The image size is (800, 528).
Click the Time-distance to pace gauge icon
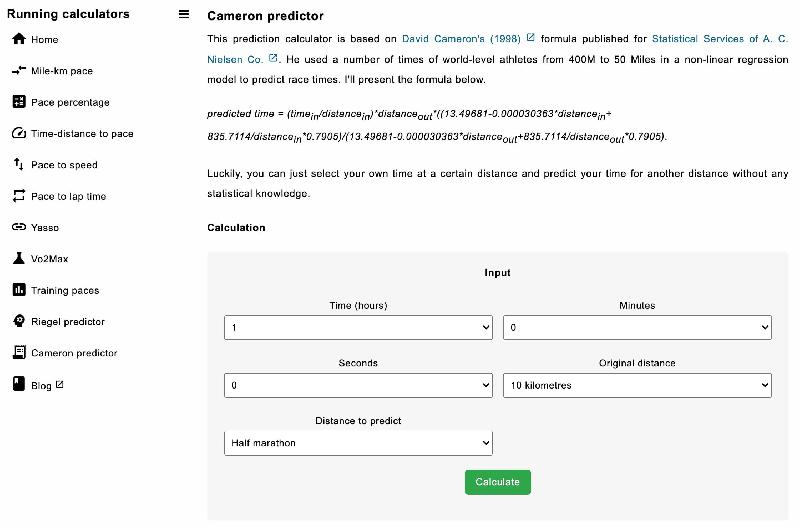click(19, 133)
